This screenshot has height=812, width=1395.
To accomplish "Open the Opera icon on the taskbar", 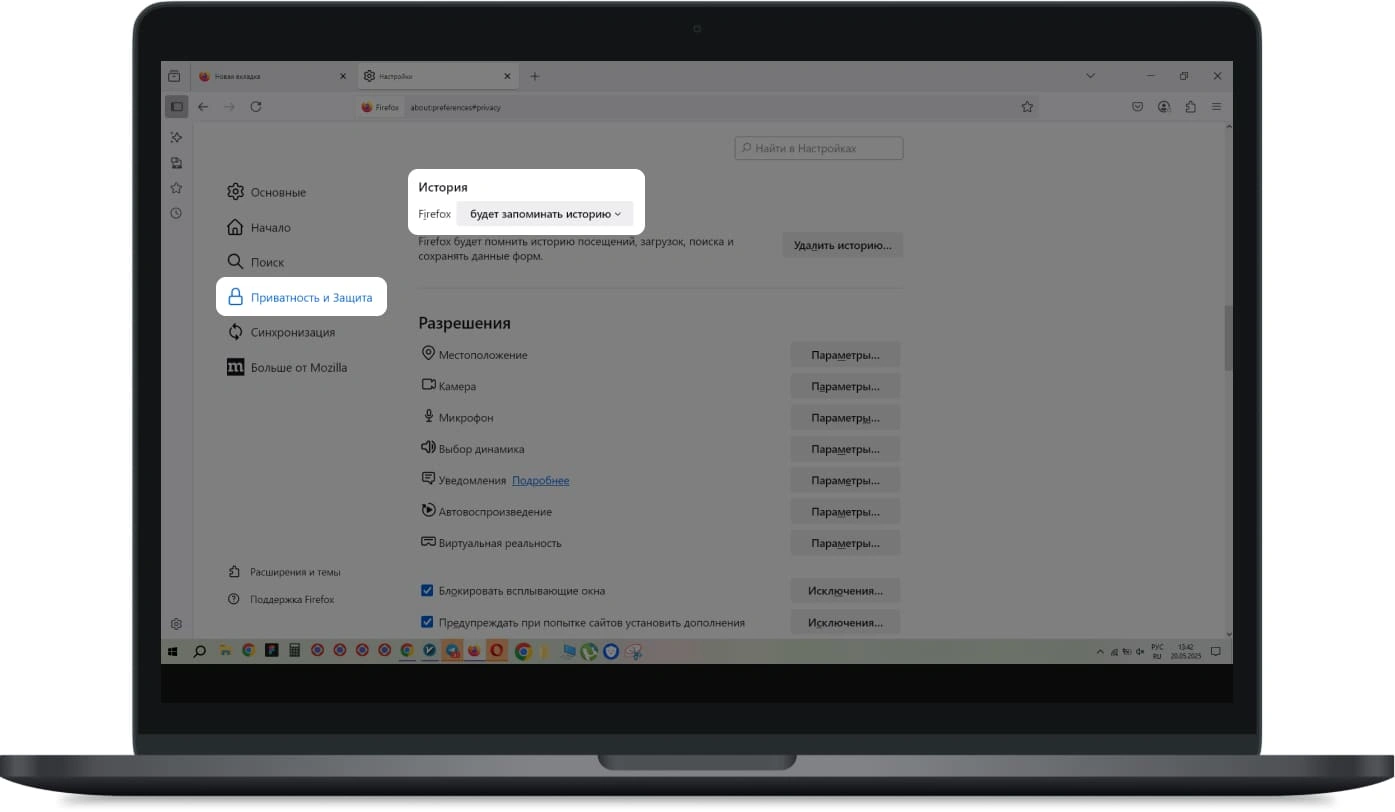I will (497, 650).
